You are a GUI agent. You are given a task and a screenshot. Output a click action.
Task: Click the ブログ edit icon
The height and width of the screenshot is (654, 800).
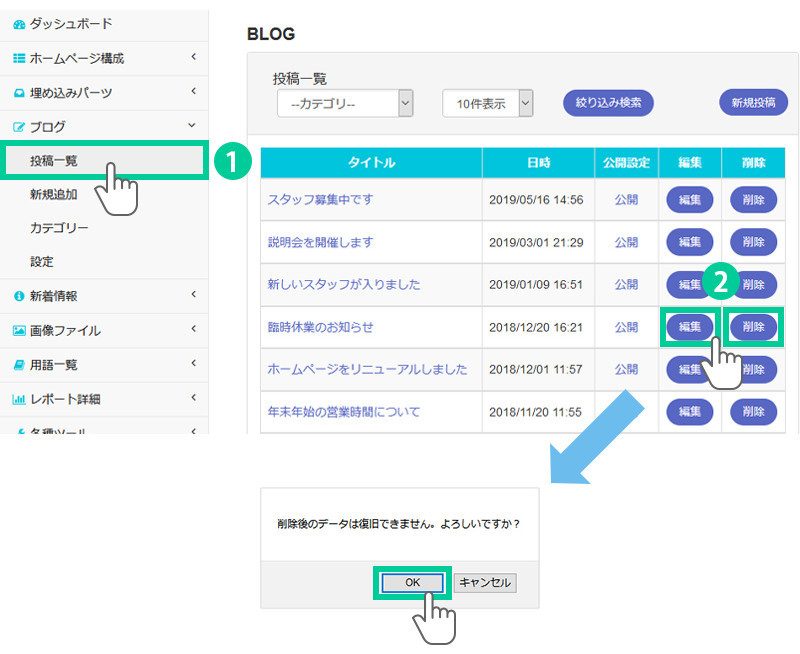click(x=18, y=127)
